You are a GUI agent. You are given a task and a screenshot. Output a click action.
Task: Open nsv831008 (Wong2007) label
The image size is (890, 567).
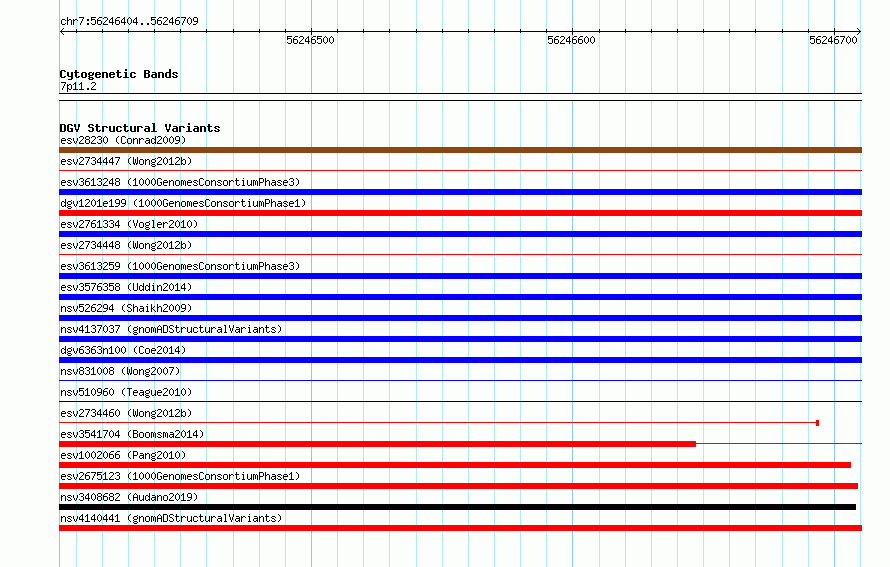coord(120,371)
